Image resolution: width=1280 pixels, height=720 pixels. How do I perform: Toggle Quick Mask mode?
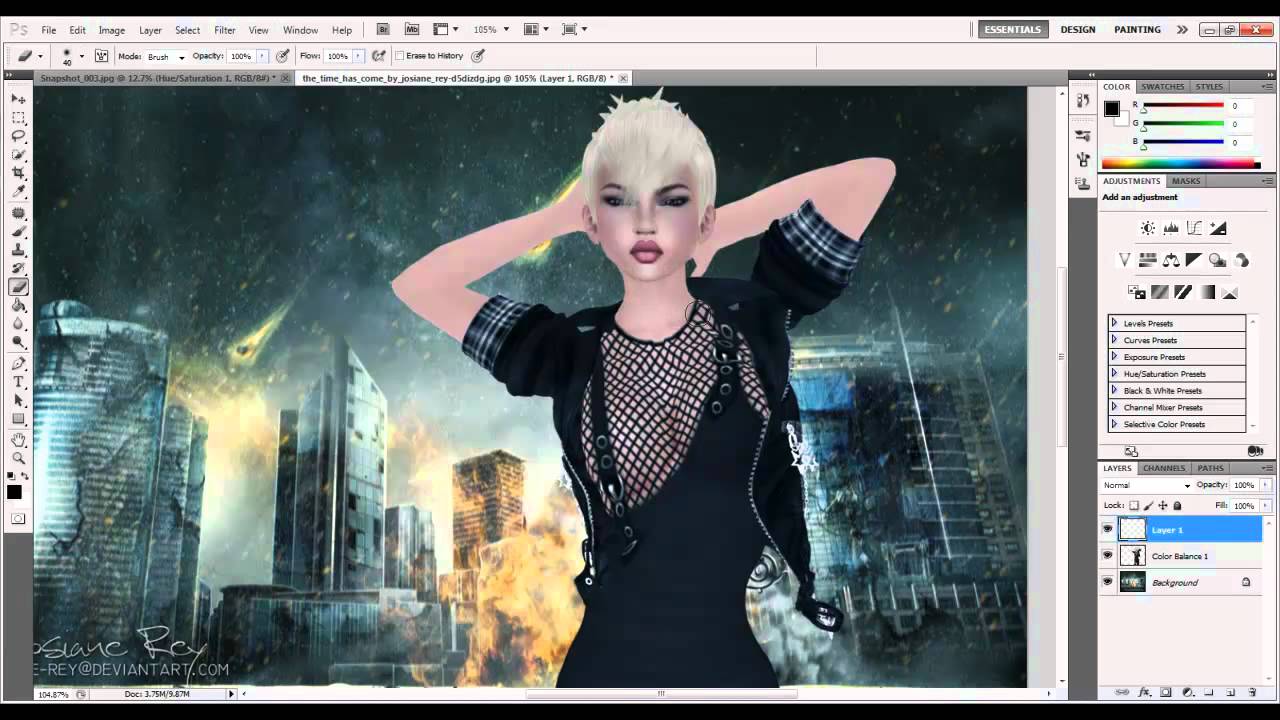click(18, 518)
